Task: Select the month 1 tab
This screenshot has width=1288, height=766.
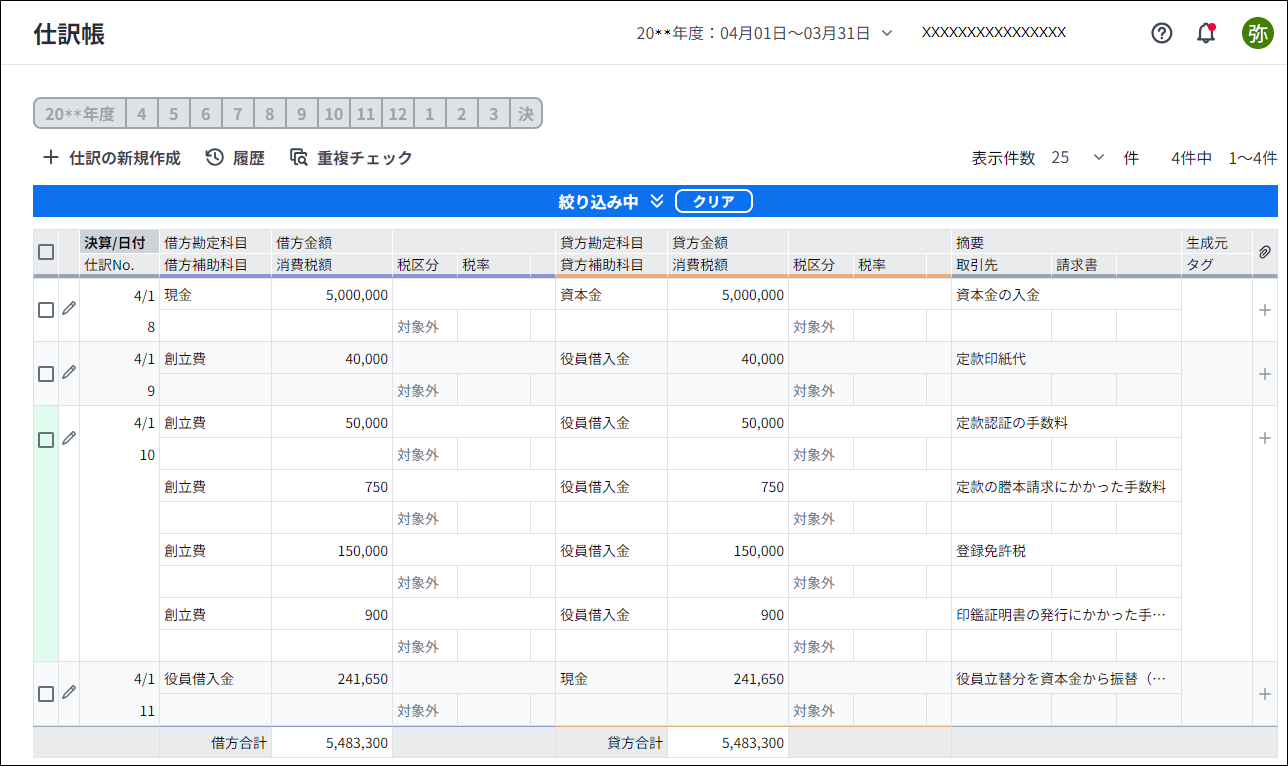Action: pos(429,114)
